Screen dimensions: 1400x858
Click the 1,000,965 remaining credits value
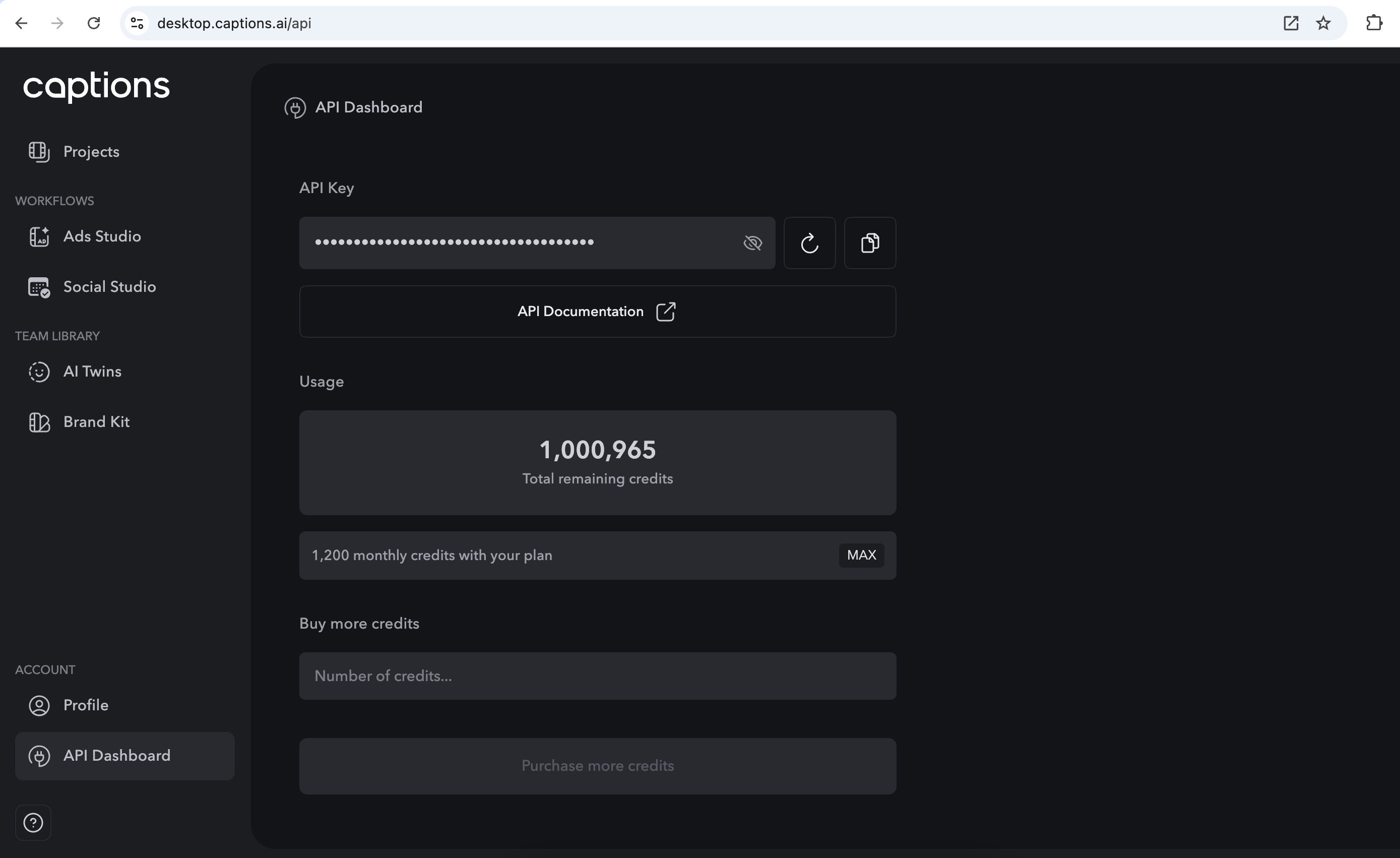(x=598, y=450)
